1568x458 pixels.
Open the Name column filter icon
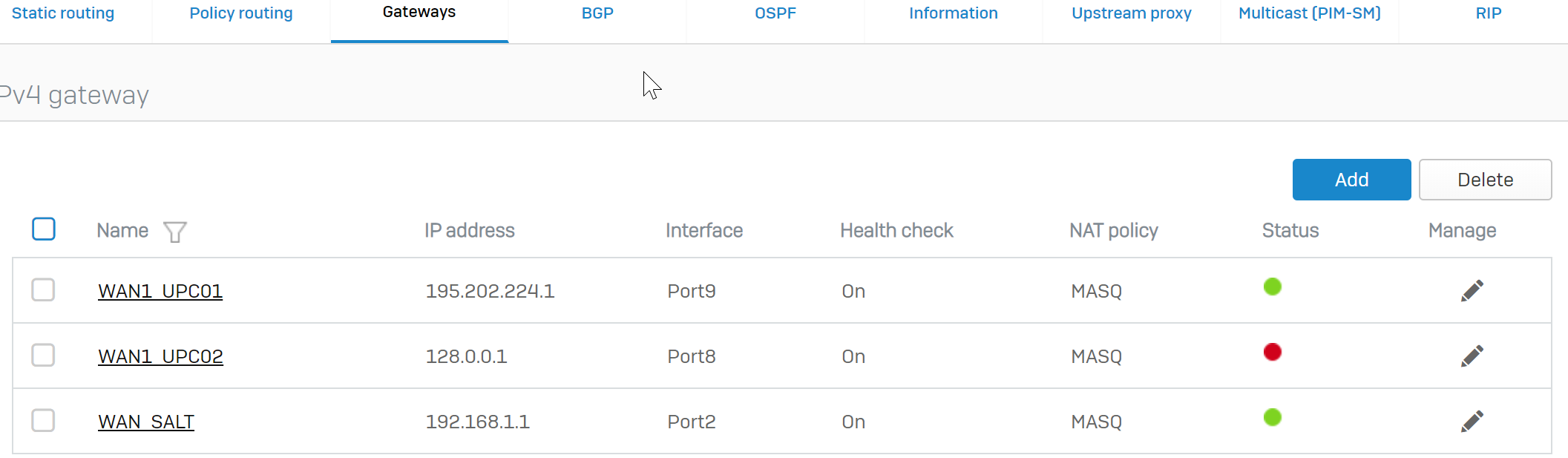coord(175,232)
